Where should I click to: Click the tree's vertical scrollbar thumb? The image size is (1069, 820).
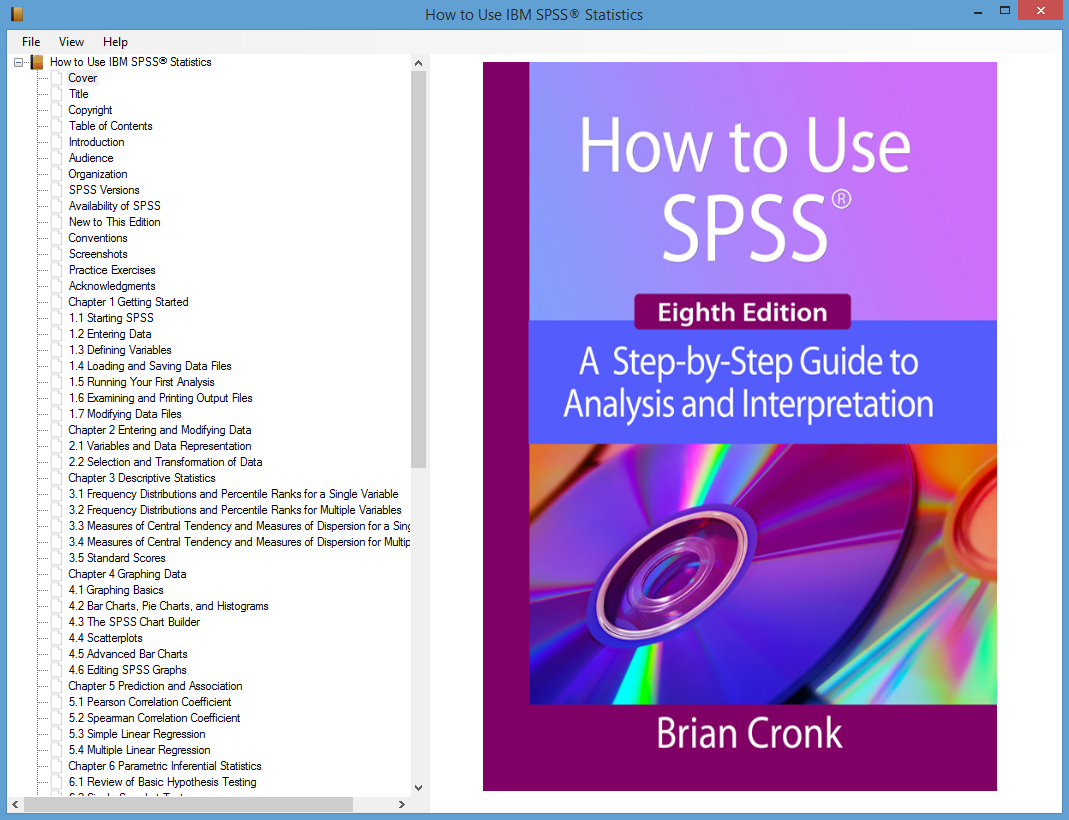click(419, 269)
